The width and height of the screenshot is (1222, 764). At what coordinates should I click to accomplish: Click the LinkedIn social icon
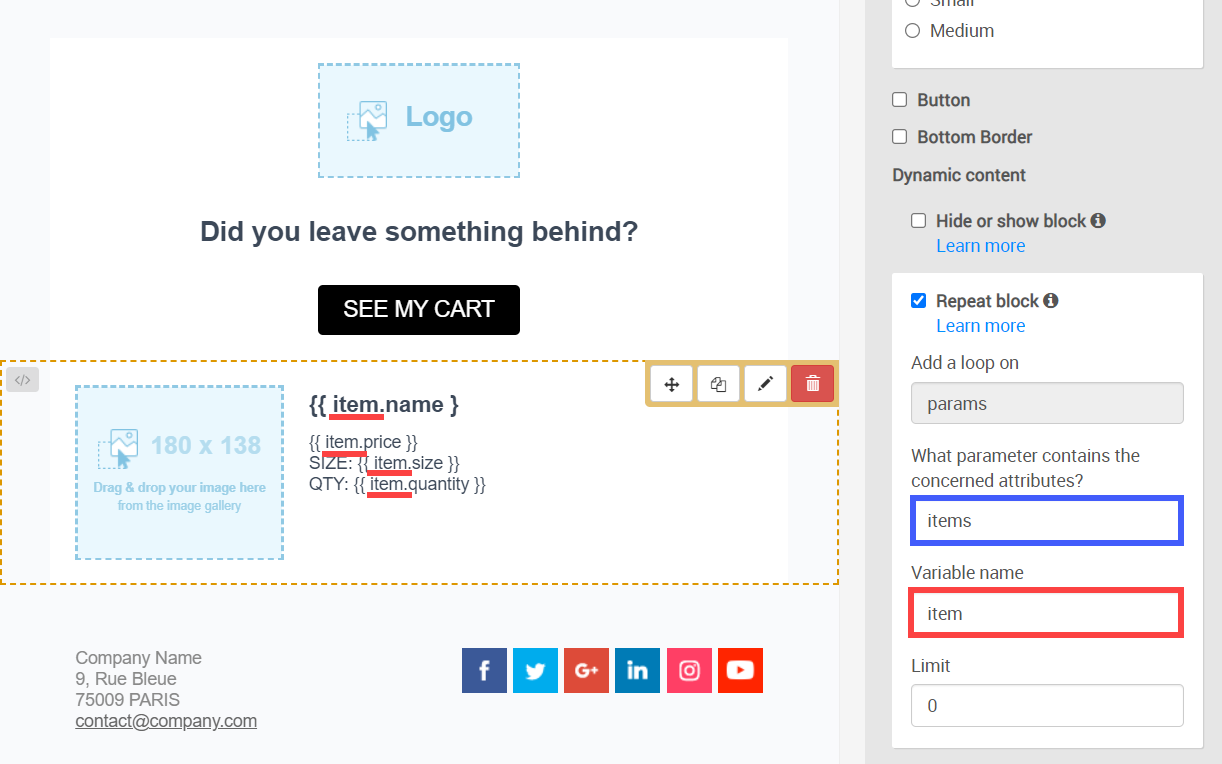[637, 671]
